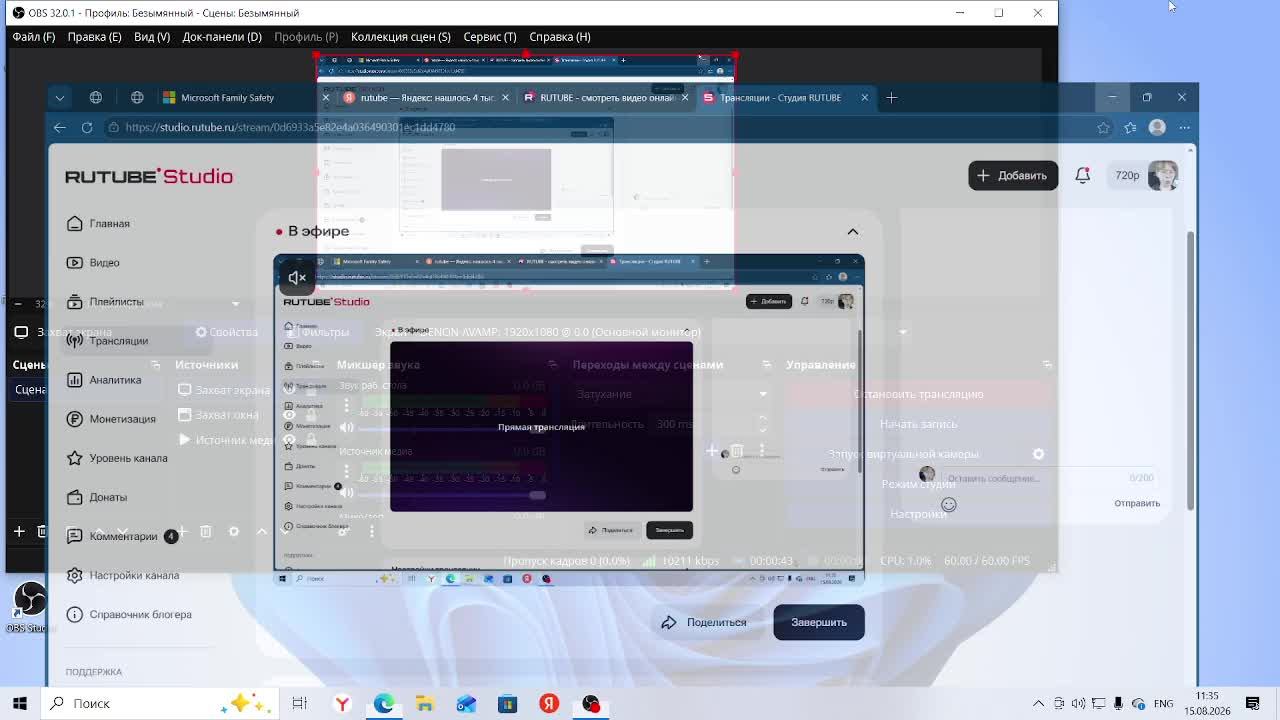Open the browser tab actions chevron
Image resolution: width=1280 pixels, height=720 pixels.
(60, 97)
